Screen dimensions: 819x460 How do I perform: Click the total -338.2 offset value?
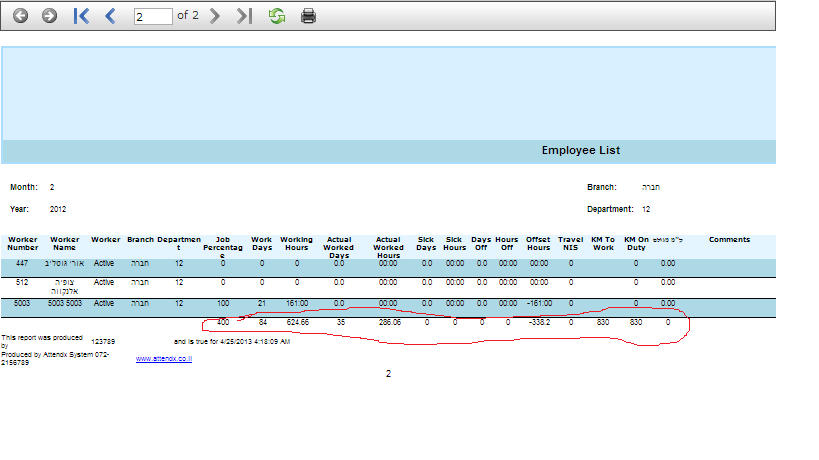[540, 323]
